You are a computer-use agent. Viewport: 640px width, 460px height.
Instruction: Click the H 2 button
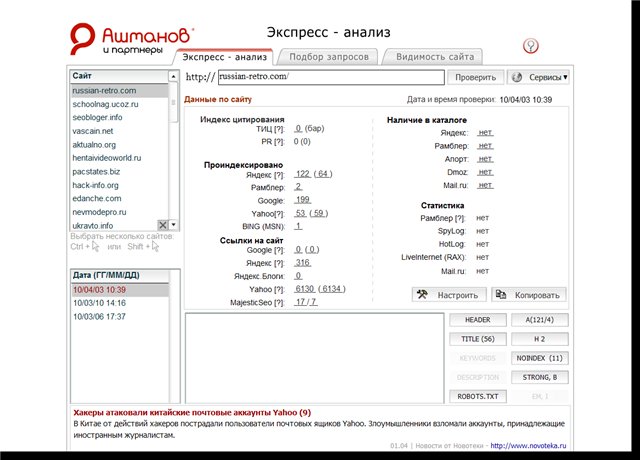(539, 339)
